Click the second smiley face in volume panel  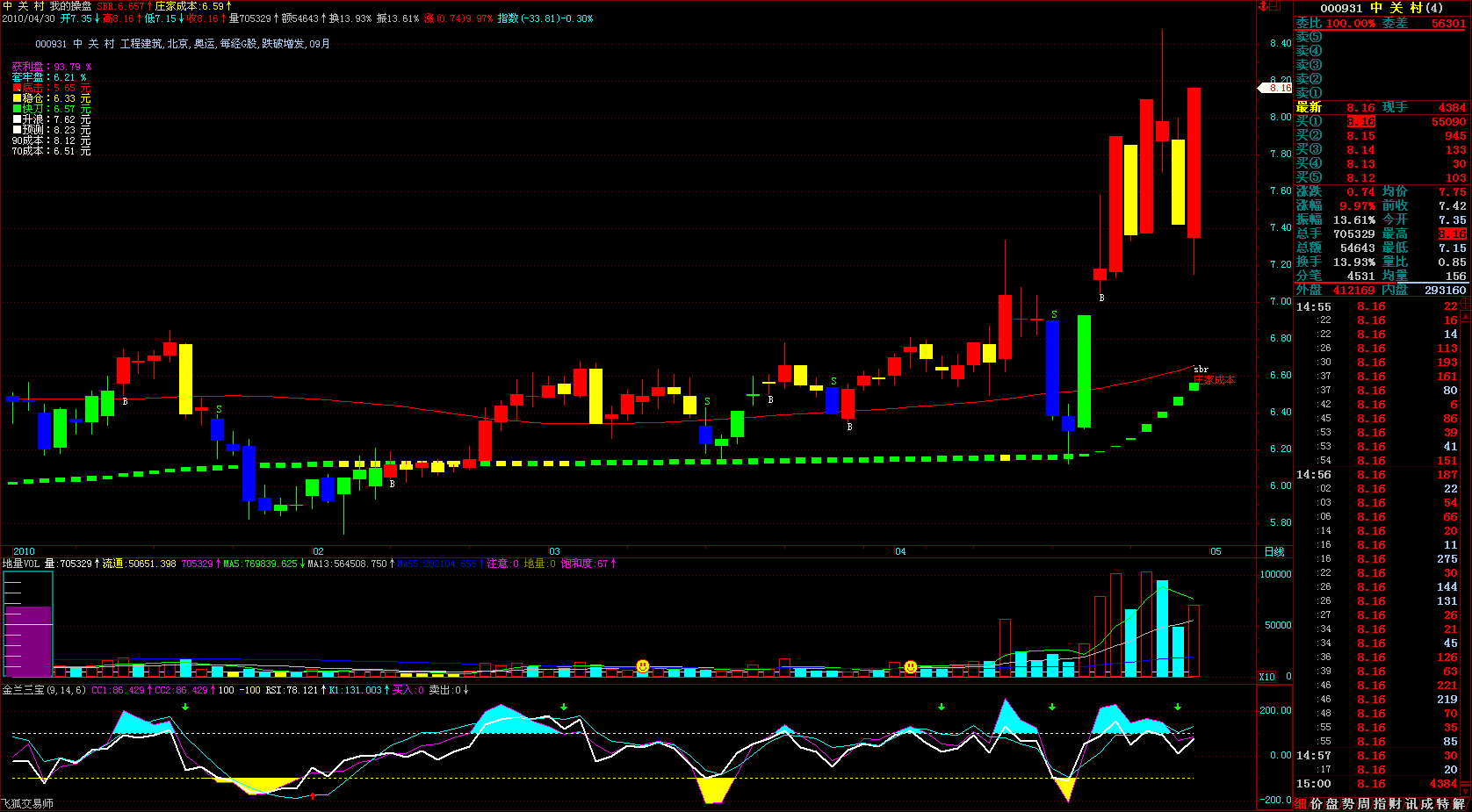pyautogui.click(x=911, y=667)
